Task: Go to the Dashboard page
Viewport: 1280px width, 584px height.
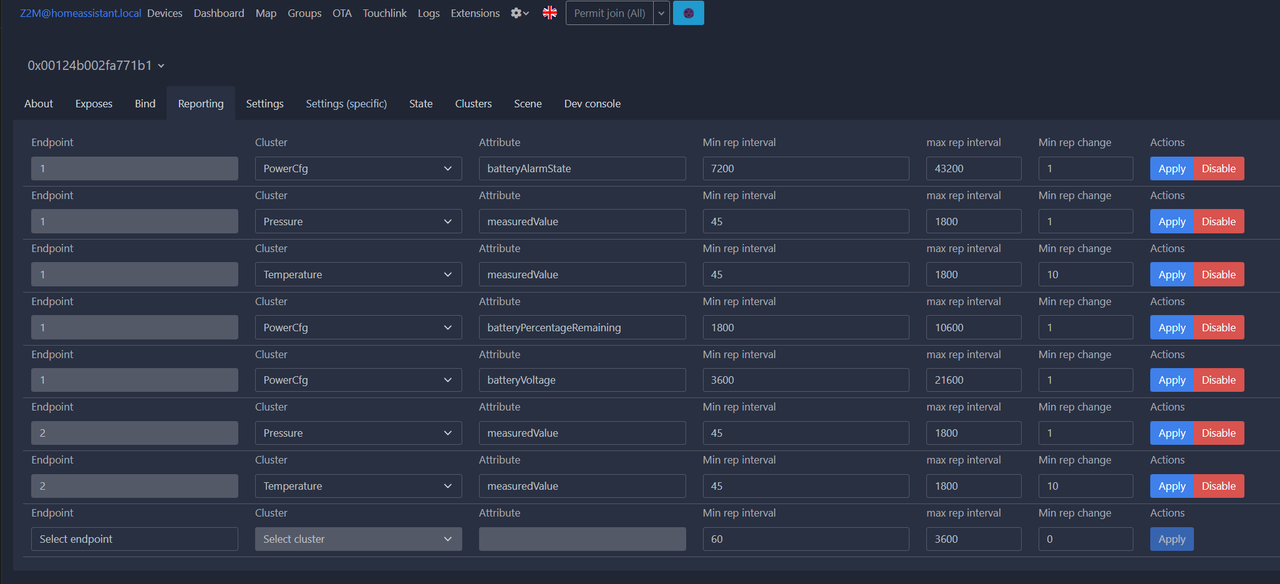Action: coord(219,13)
